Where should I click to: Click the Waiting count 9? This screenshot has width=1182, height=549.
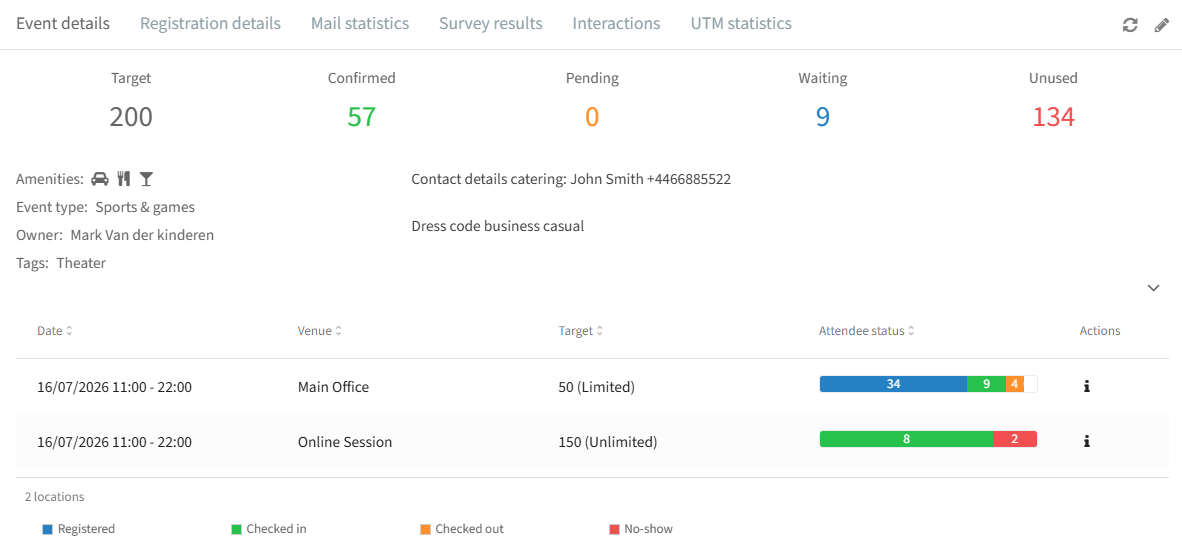822,117
